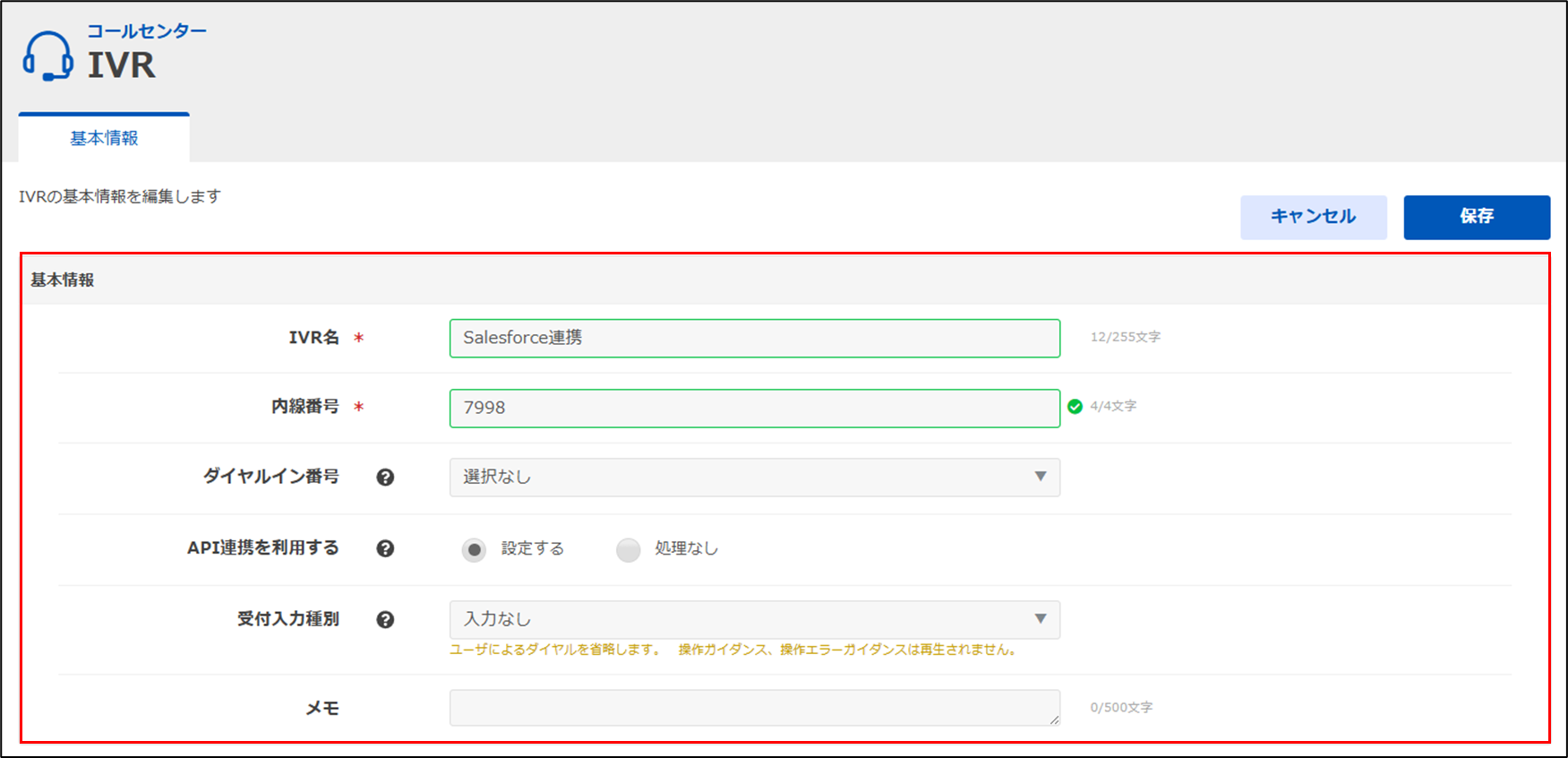
Task: Save changes with the 保存 button
Action: [x=1476, y=217]
